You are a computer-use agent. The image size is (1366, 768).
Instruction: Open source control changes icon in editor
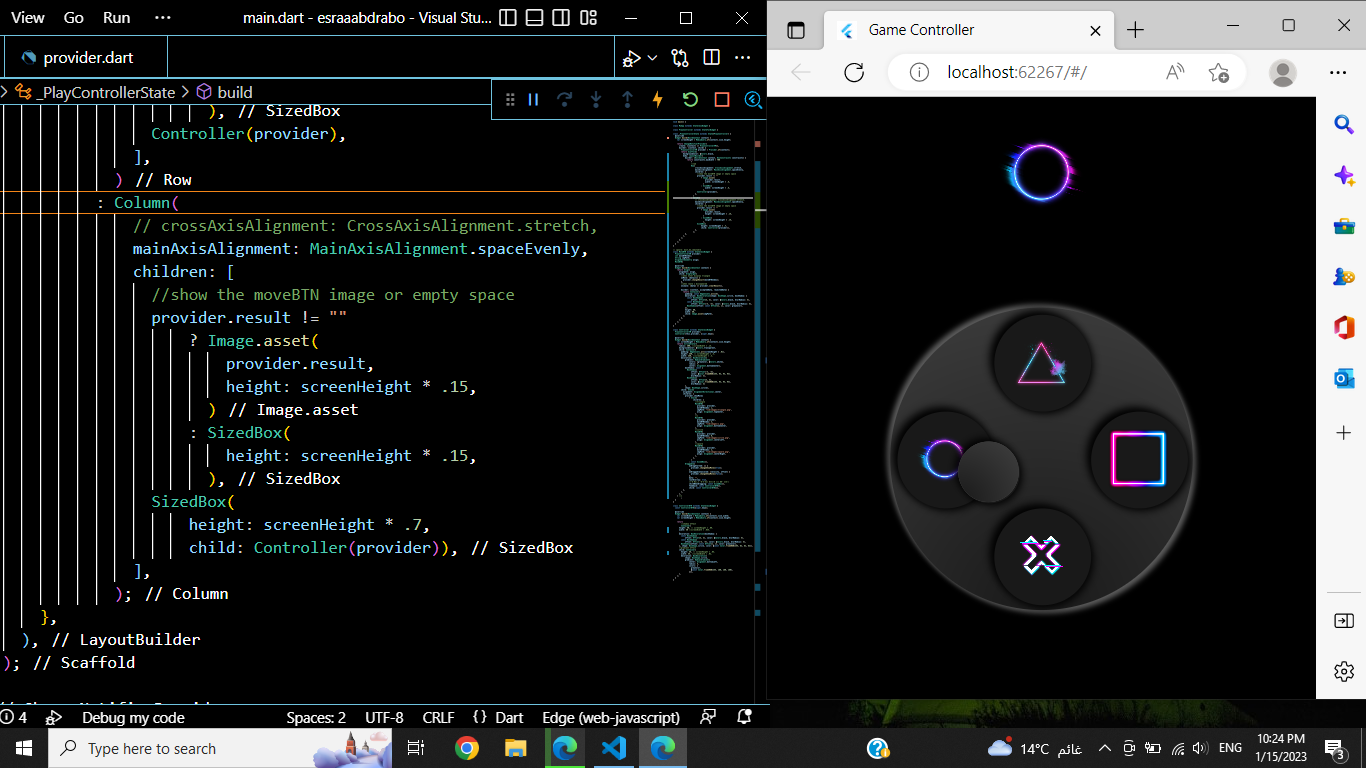(680, 58)
